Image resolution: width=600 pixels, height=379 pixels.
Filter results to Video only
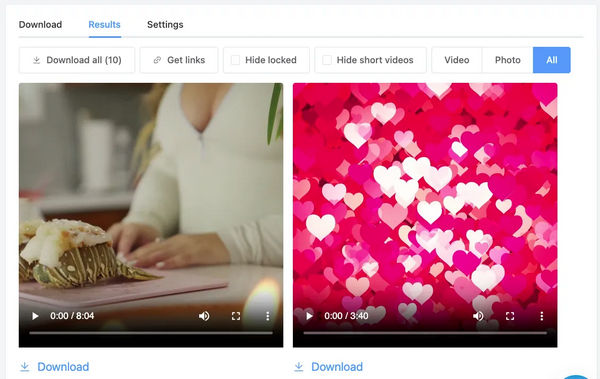(x=457, y=60)
